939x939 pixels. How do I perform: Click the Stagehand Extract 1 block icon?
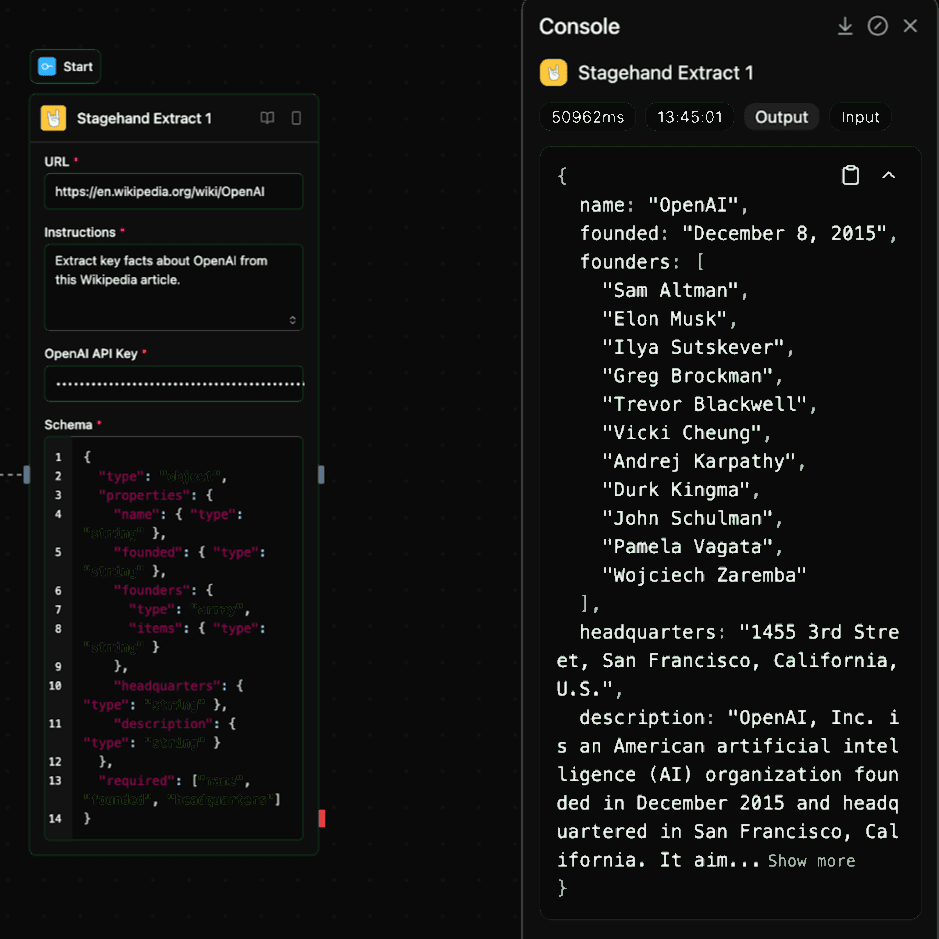(53, 118)
